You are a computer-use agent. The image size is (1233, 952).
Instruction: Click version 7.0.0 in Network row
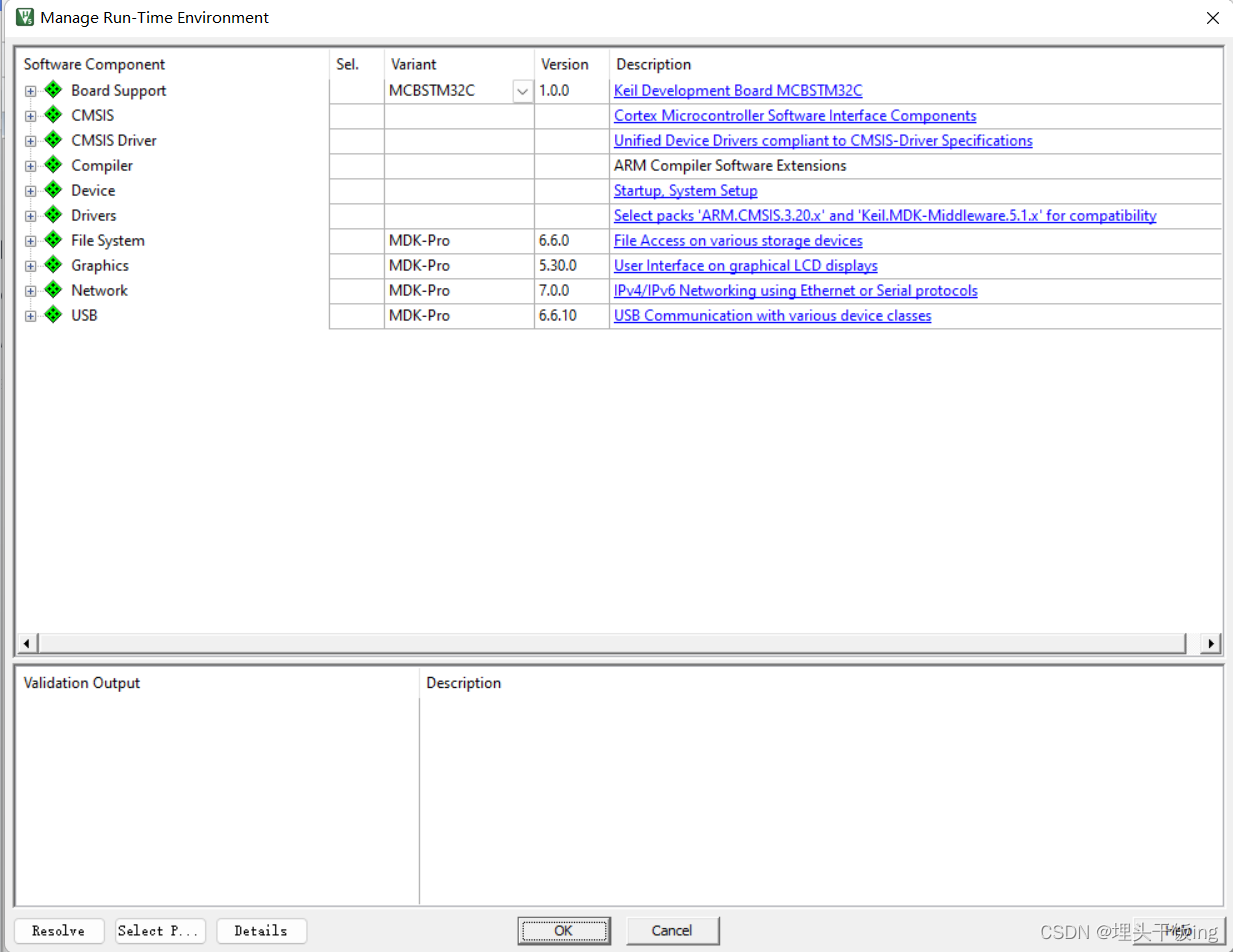tap(554, 290)
